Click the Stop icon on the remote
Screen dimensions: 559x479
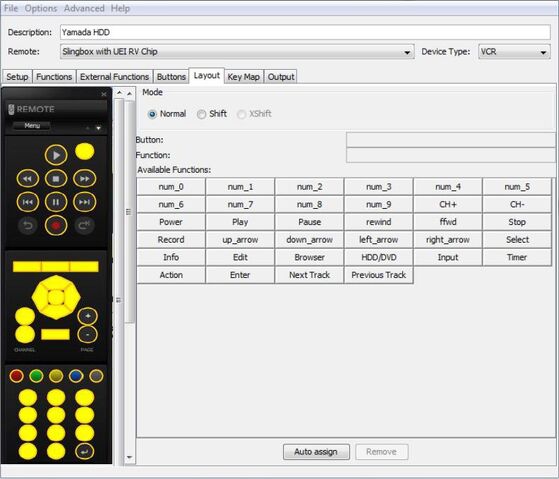[x=56, y=179]
